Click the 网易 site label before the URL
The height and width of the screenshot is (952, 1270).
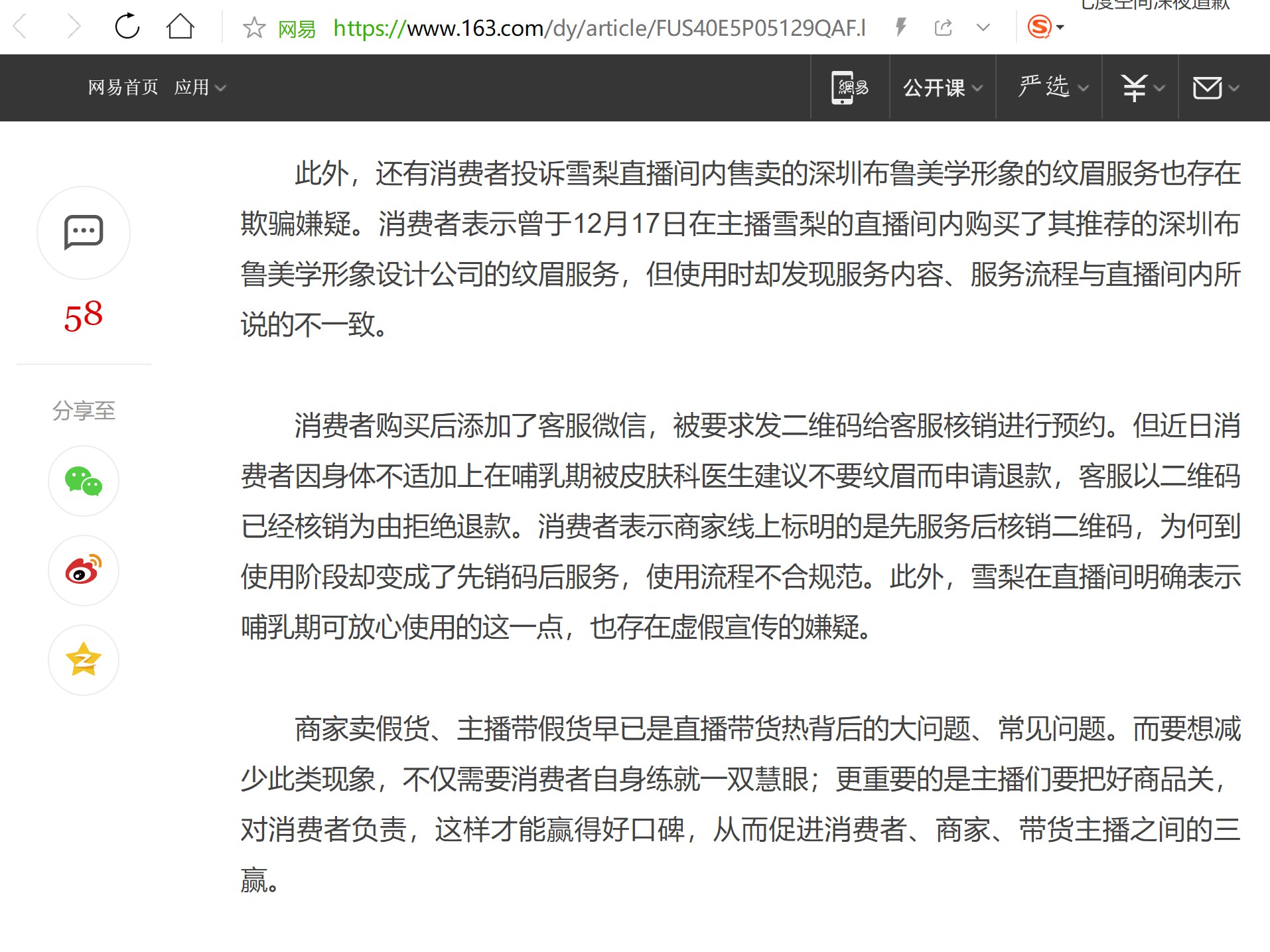[296, 29]
